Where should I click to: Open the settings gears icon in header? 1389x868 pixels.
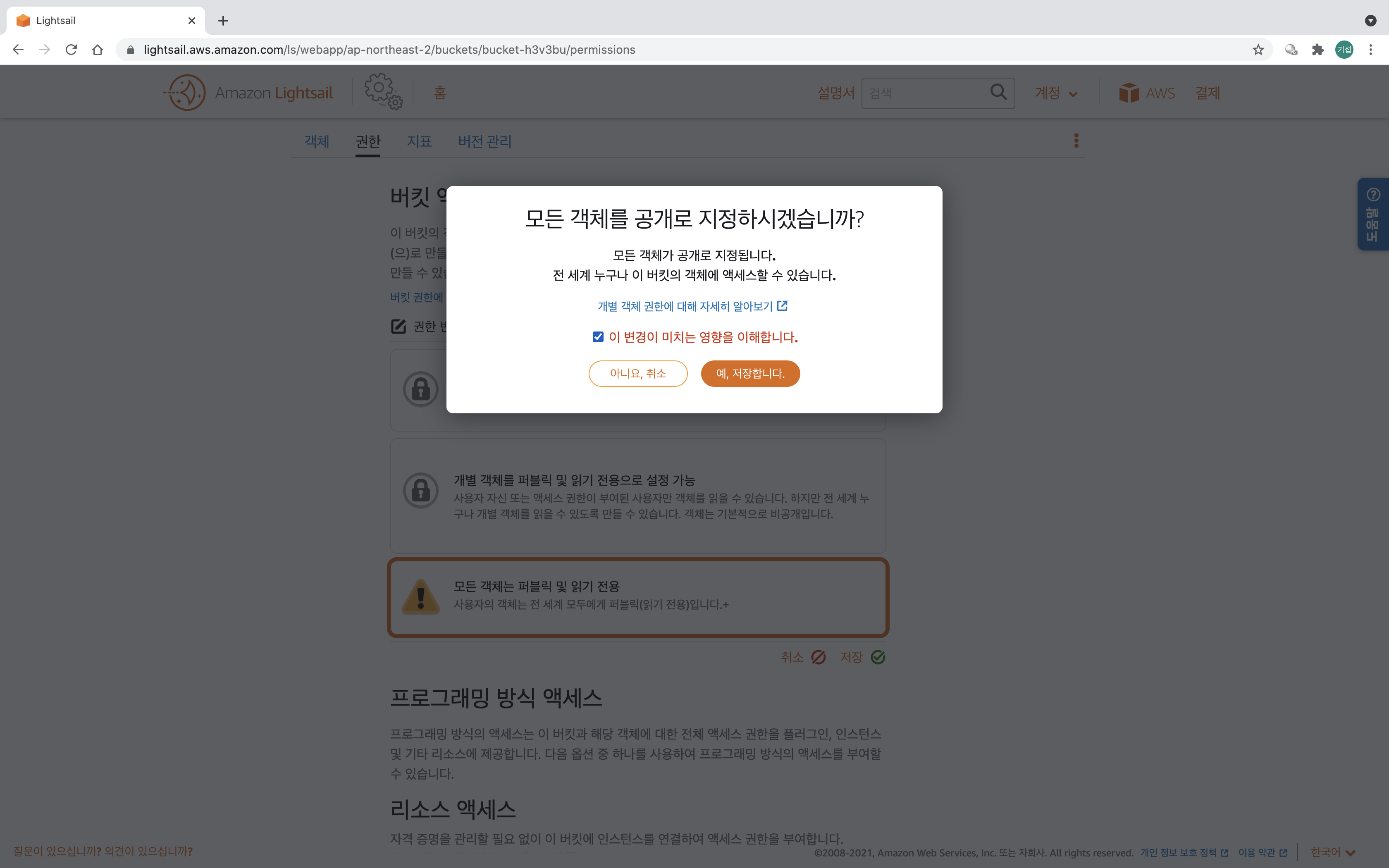tap(382, 91)
